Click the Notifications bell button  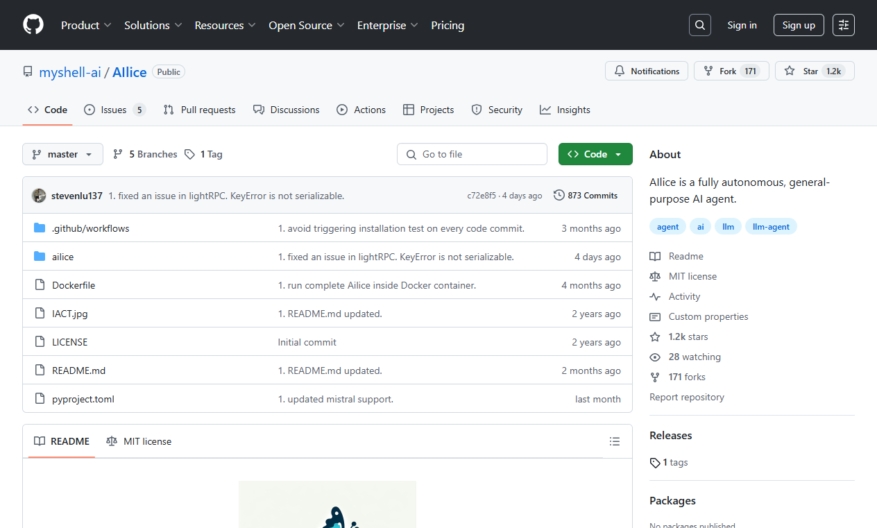pyautogui.click(x=647, y=71)
